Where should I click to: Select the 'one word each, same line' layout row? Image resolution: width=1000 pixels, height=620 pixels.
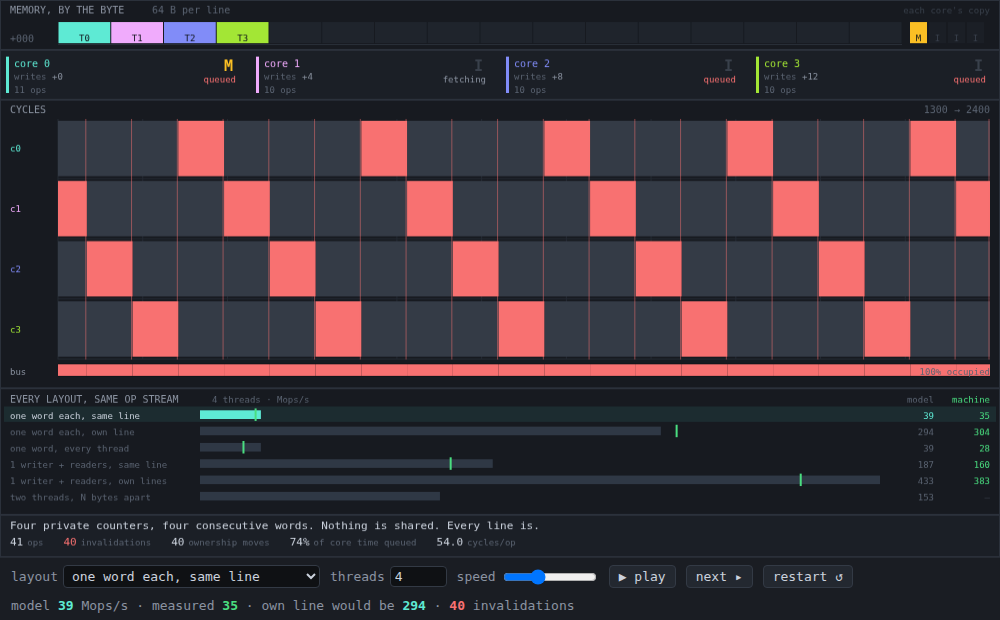click(500, 415)
